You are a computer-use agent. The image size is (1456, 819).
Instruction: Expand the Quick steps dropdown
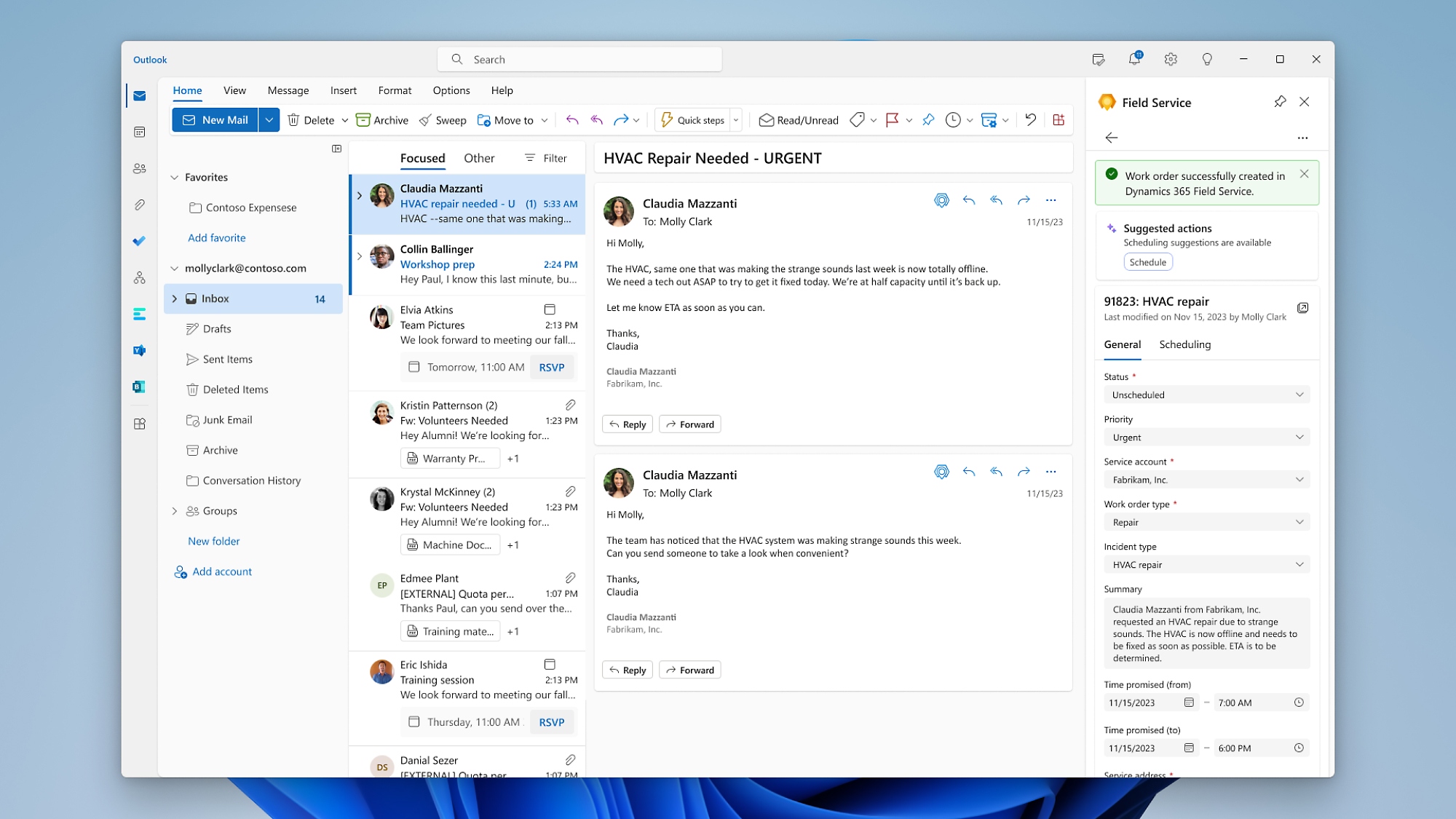point(736,120)
